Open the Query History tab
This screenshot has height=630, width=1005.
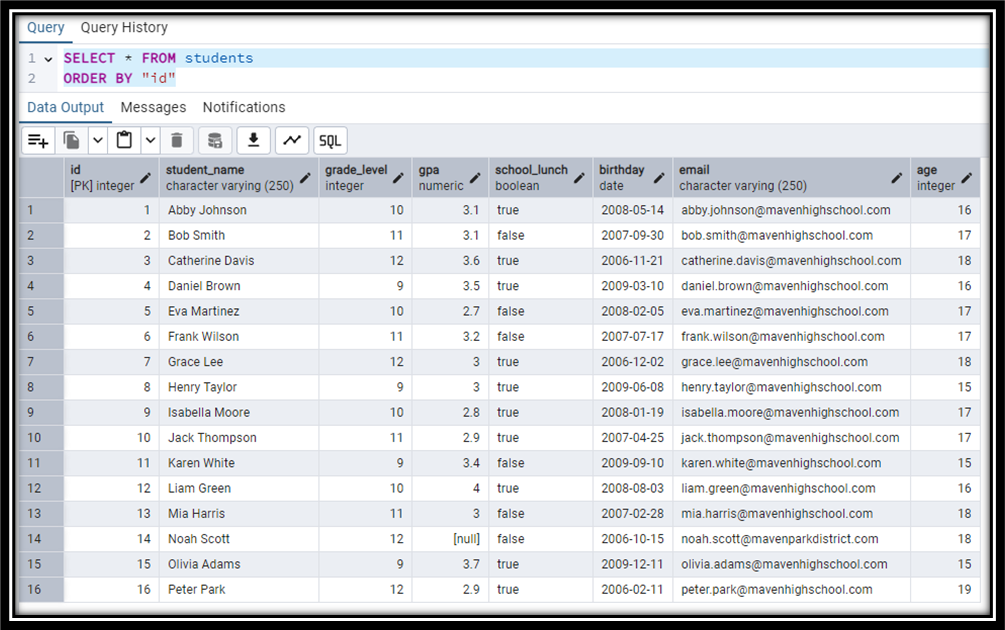point(124,28)
